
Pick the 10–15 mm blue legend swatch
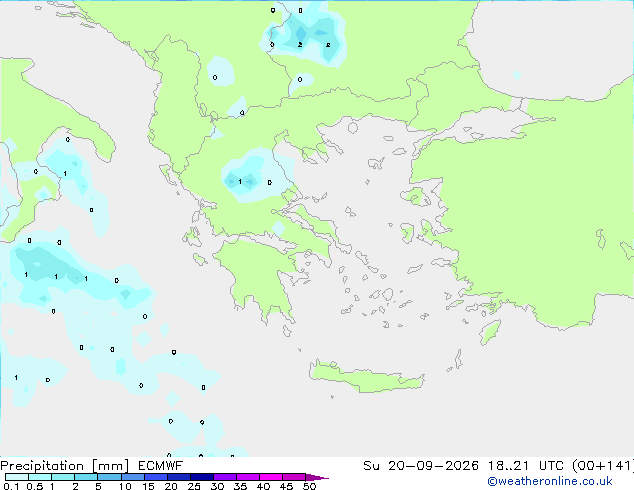click(x=133, y=477)
